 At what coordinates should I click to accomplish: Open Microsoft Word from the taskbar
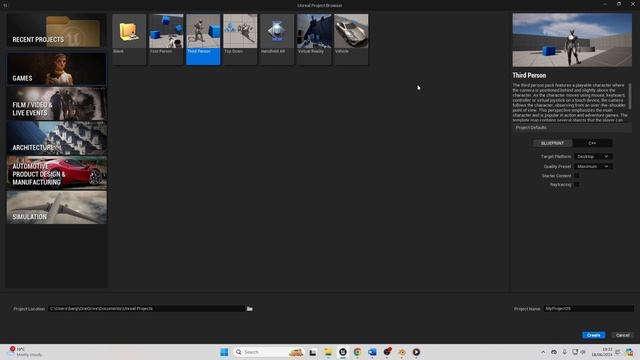click(372, 352)
